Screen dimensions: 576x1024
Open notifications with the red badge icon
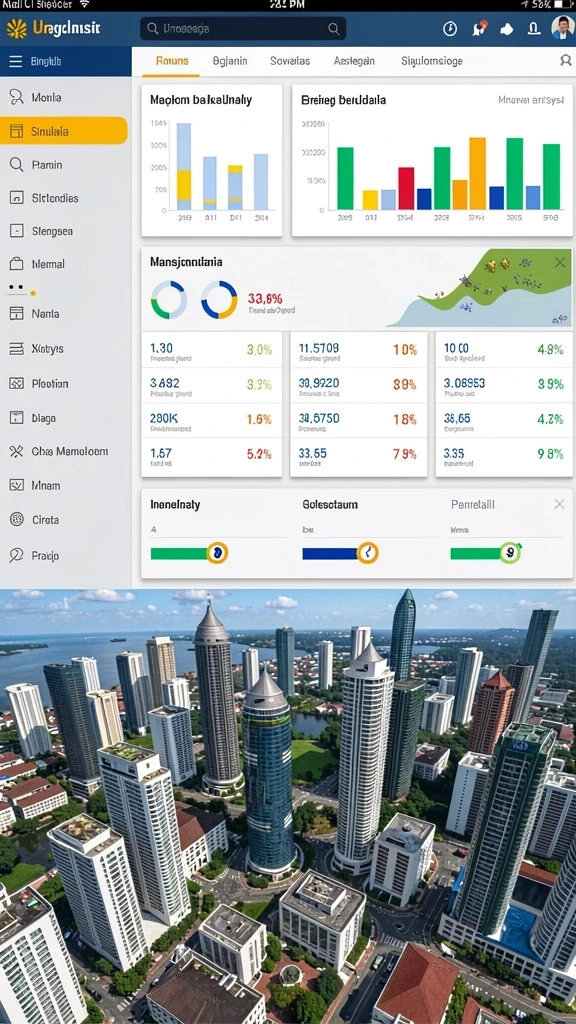pos(480,28)
